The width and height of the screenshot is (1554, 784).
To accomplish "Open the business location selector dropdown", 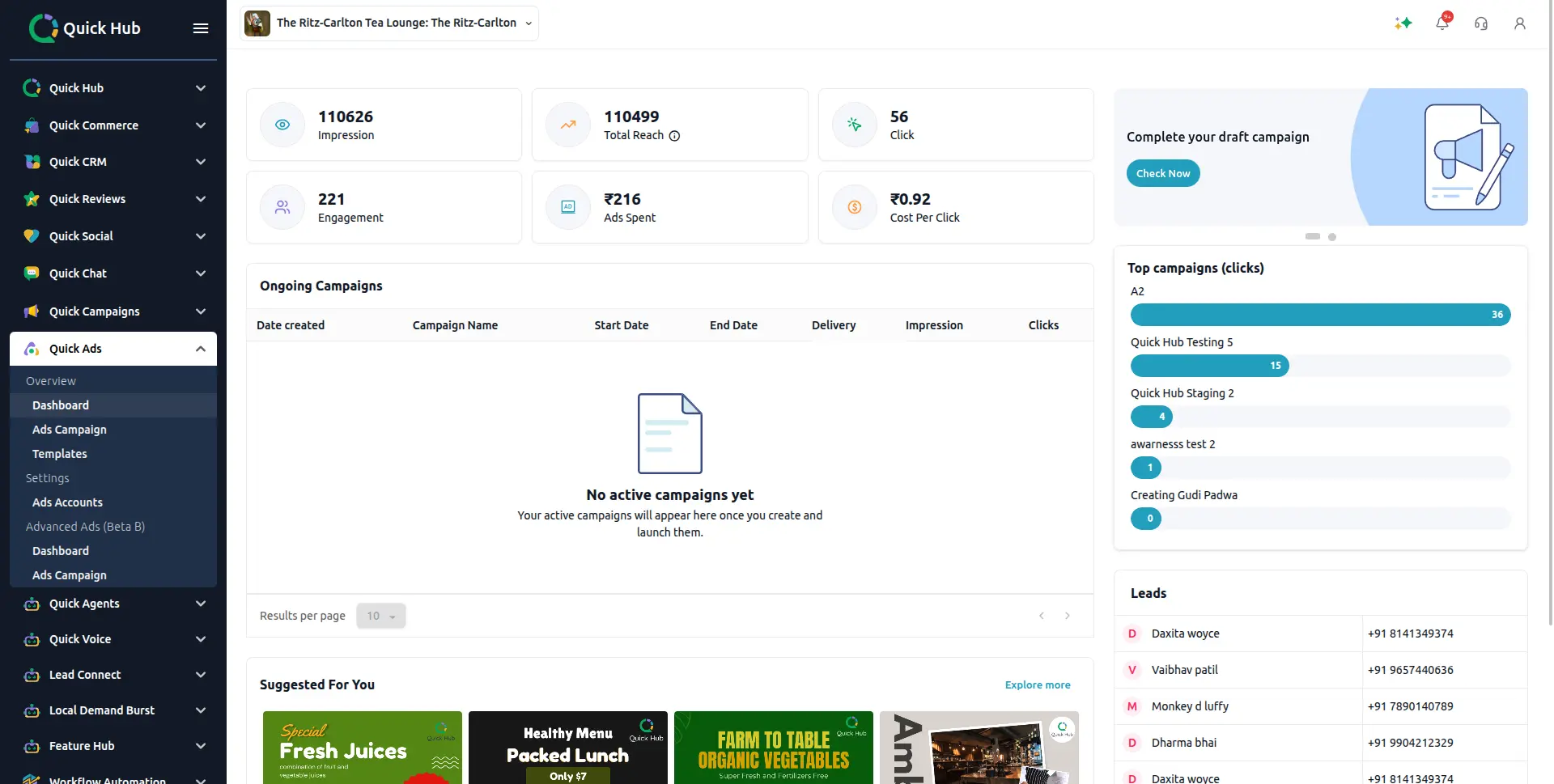I will (x=389, y=23).
